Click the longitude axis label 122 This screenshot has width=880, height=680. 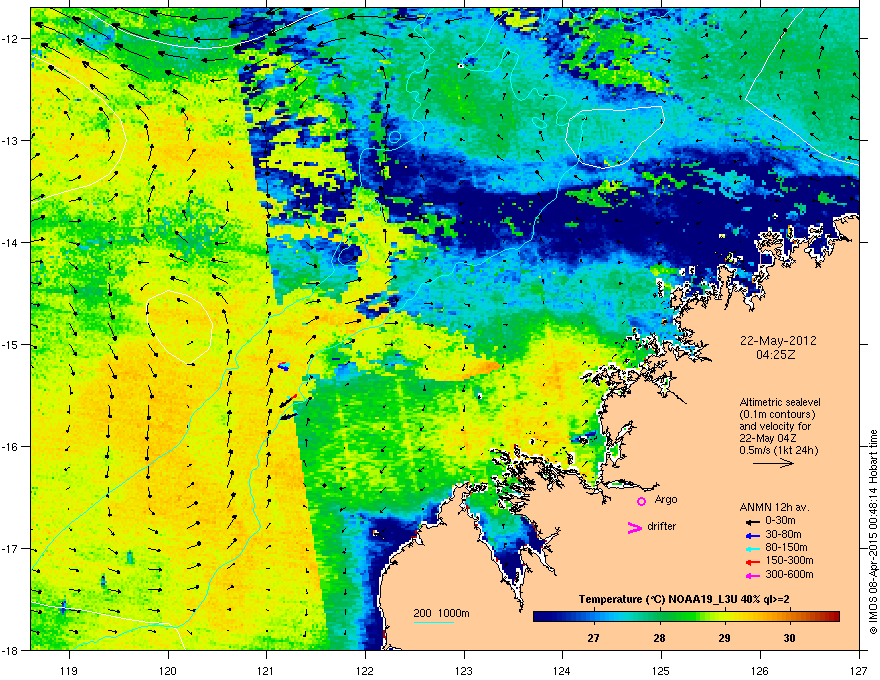click(x=365, y=671)
